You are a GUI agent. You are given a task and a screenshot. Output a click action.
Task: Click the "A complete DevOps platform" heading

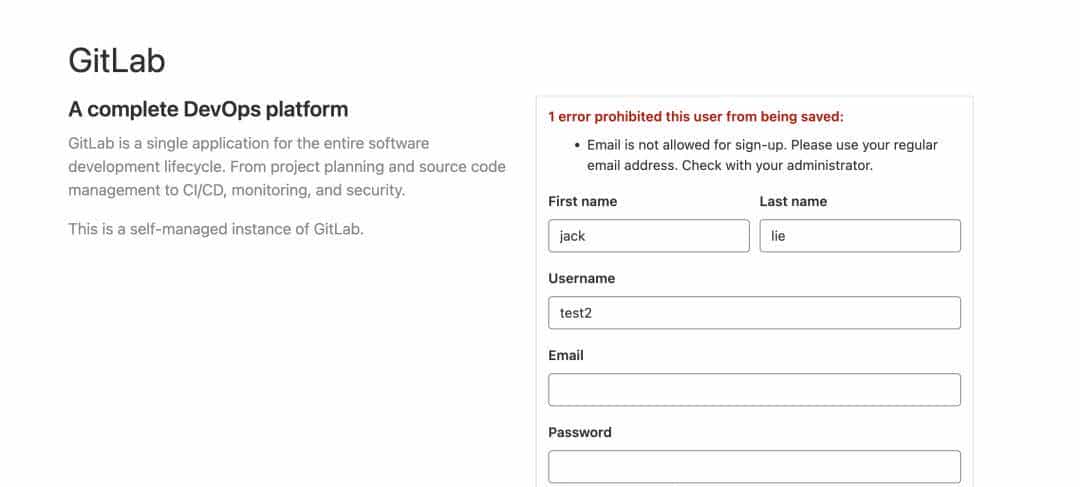click(x=208, y=109)
